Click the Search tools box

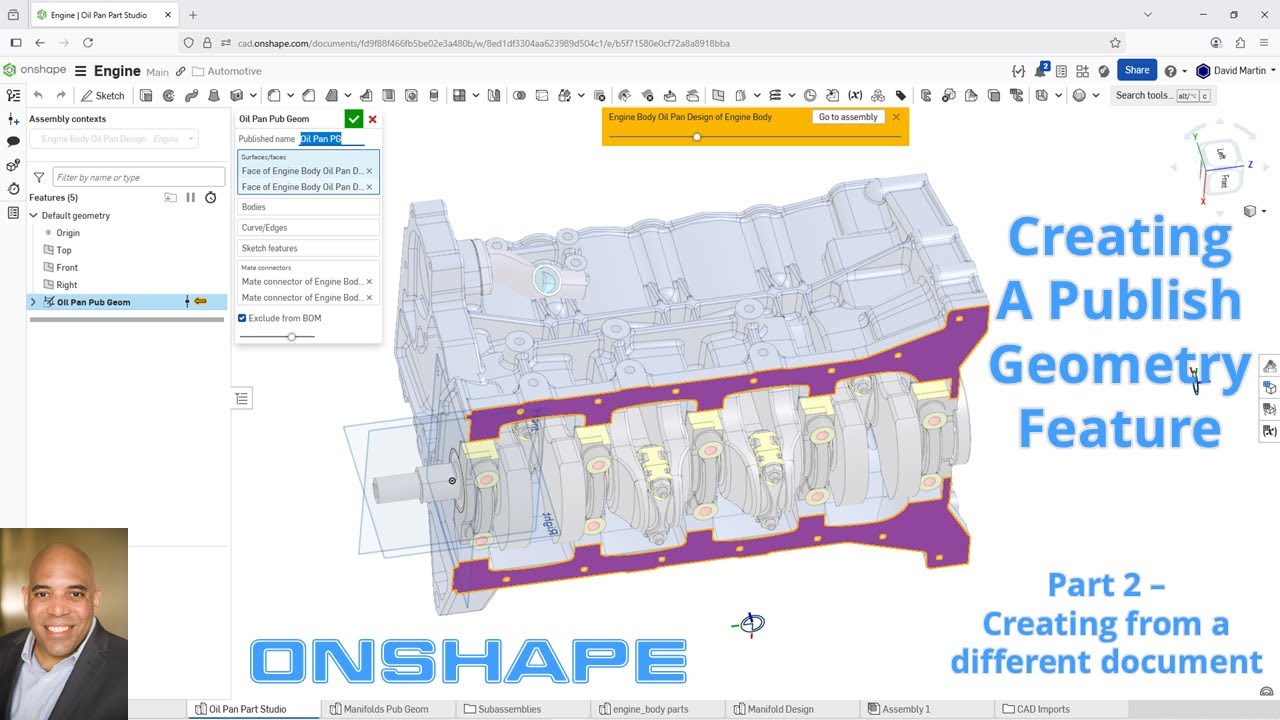click(1164, 95)
